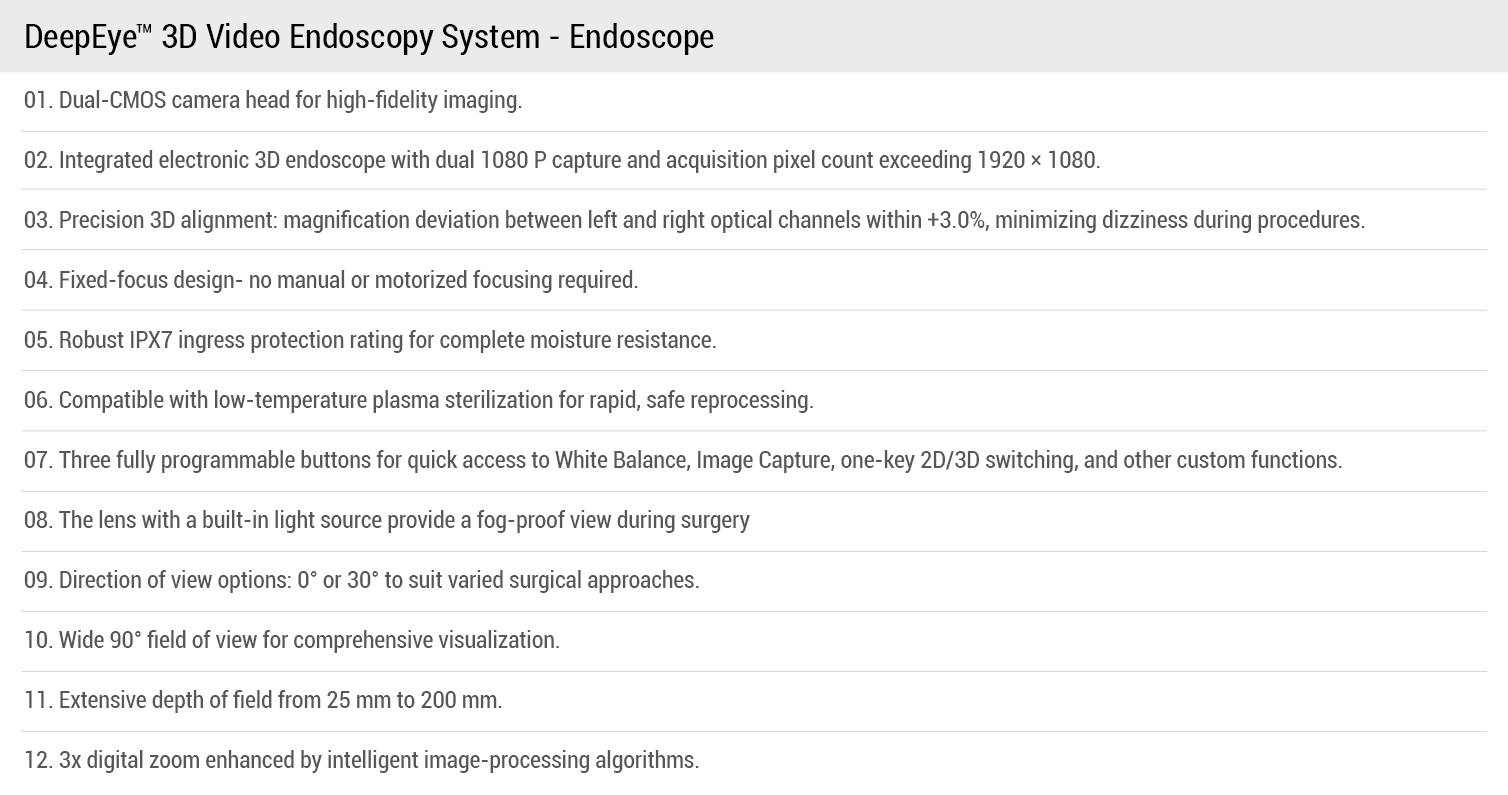This screenshot has width=1508, height=795.
Task: Select the Fixed-focus design line
Action: [331, 280]
